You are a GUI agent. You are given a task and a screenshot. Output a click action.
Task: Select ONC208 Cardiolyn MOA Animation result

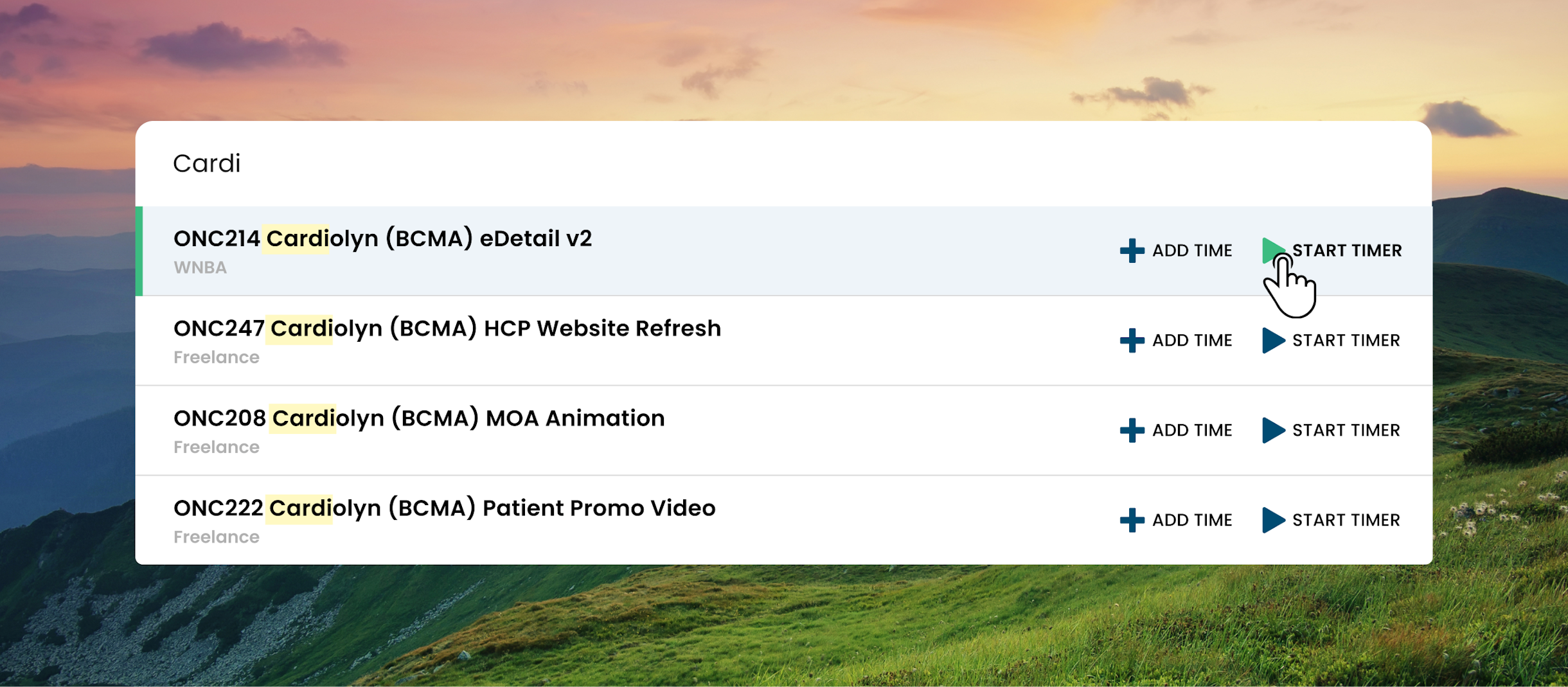(x=783, y=431)
